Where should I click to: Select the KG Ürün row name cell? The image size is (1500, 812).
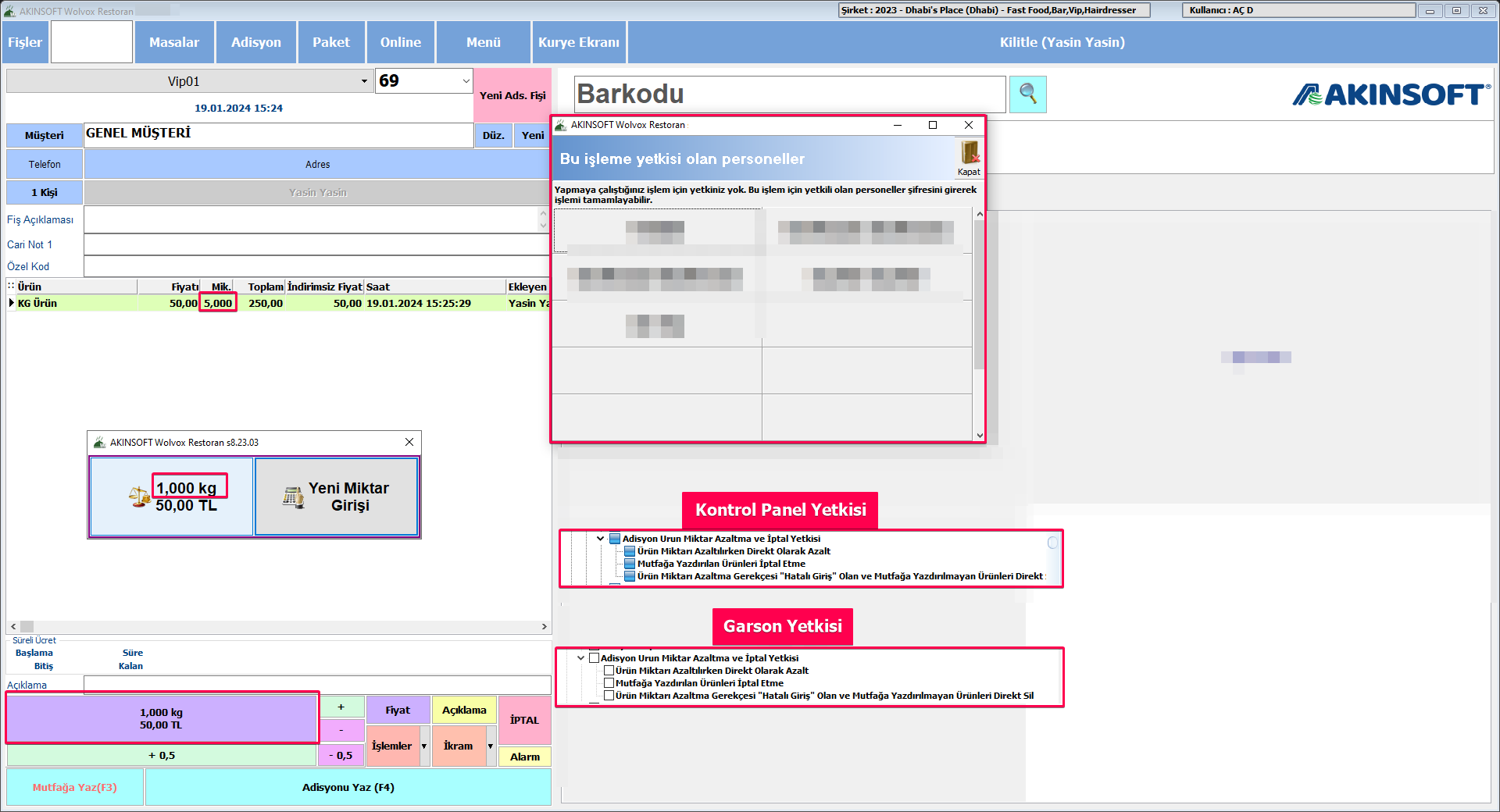tap(77, 303)
